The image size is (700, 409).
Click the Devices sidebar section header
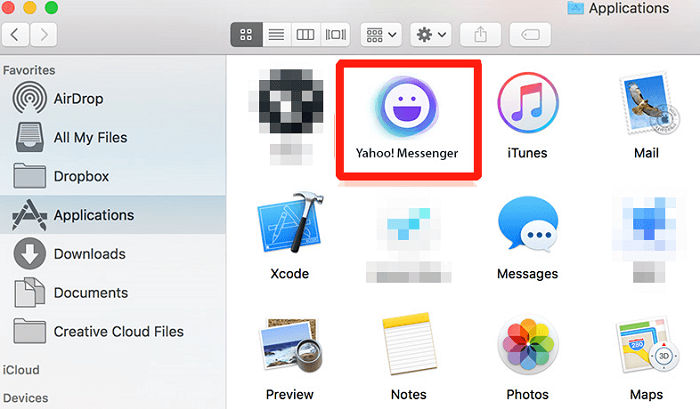click(25, 398)
